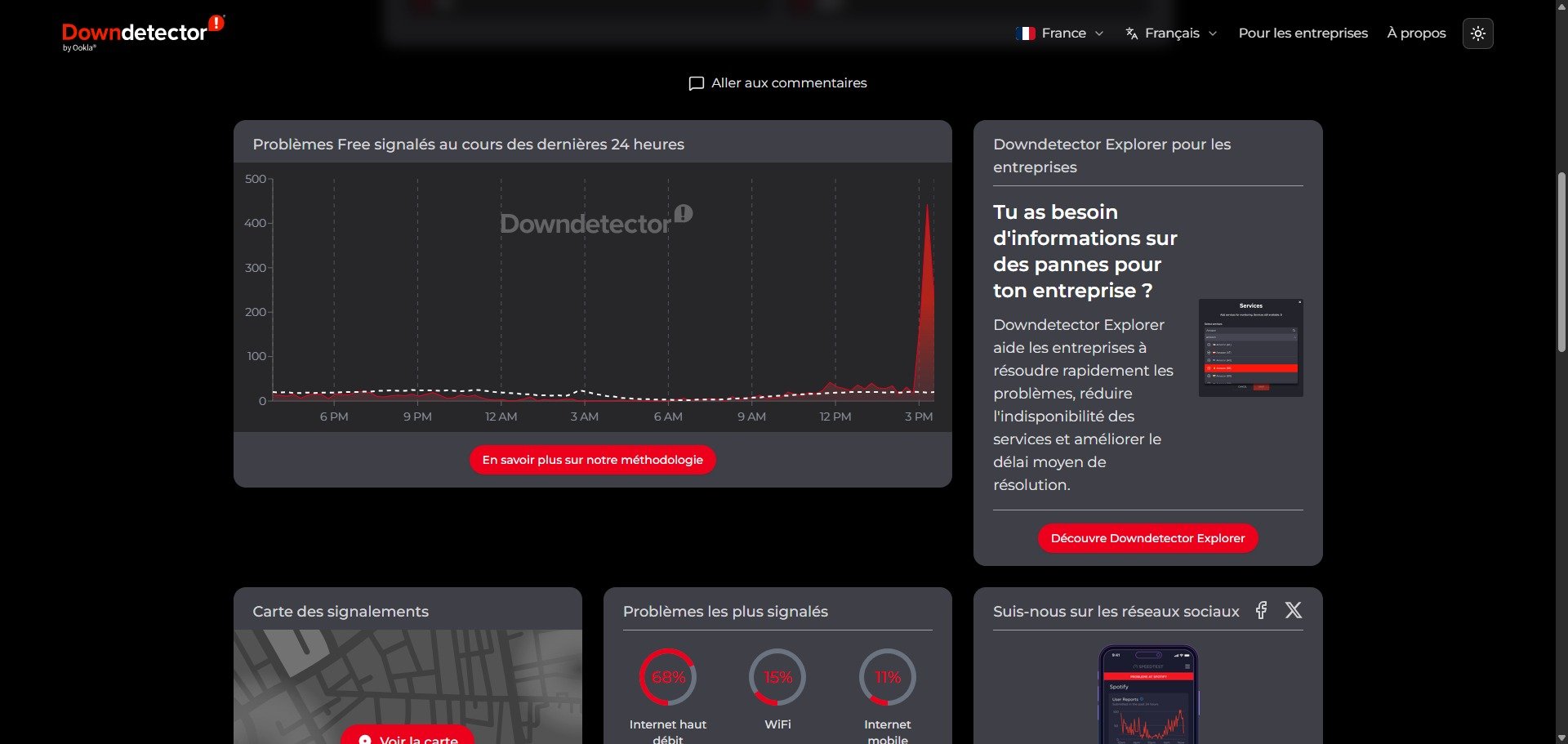Click the map preview image
Image resolution: width=1568 pixels, height=744 pixels.
(408, 687)
